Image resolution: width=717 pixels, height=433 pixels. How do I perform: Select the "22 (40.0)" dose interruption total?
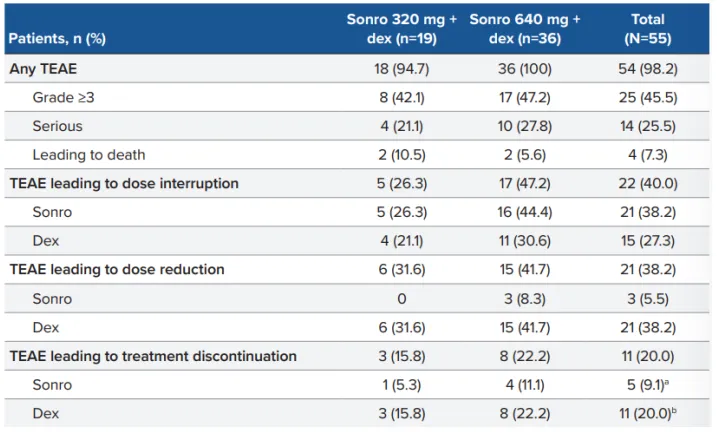point(647,184)
